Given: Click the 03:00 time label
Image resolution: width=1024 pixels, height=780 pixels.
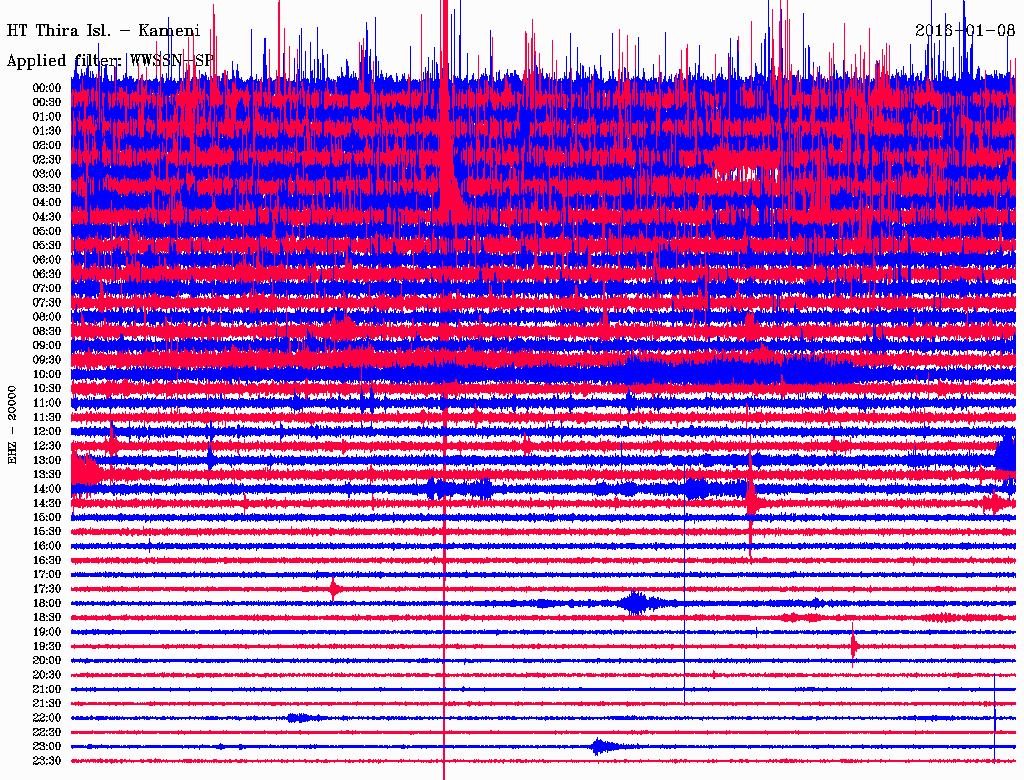Looking at the screenshot, I should (47, 174).
